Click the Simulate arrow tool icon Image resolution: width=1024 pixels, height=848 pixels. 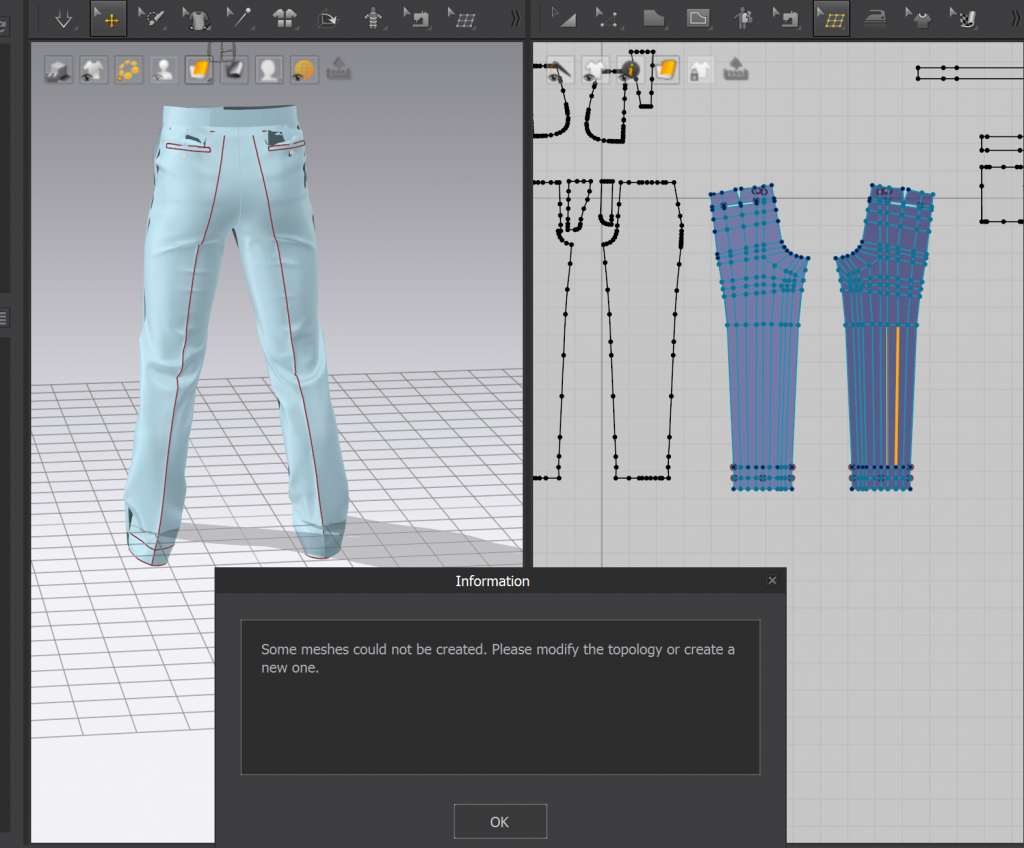coord(63,18)
